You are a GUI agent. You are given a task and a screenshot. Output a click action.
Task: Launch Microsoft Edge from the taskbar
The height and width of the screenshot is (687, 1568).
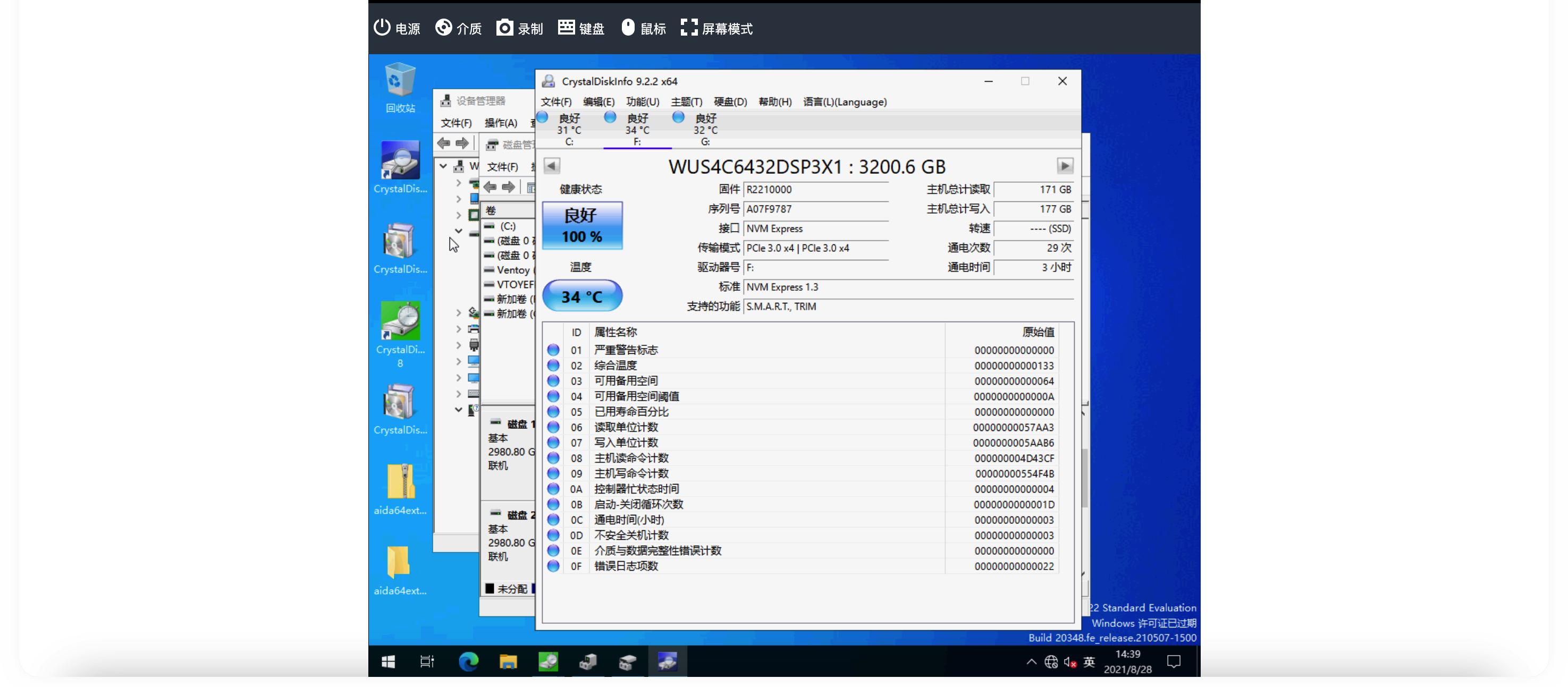[x=468, y=661]
